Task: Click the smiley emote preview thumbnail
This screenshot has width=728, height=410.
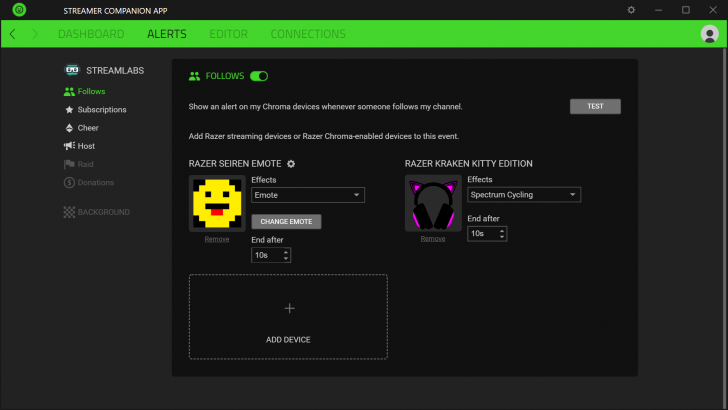Action: point(217,203)
